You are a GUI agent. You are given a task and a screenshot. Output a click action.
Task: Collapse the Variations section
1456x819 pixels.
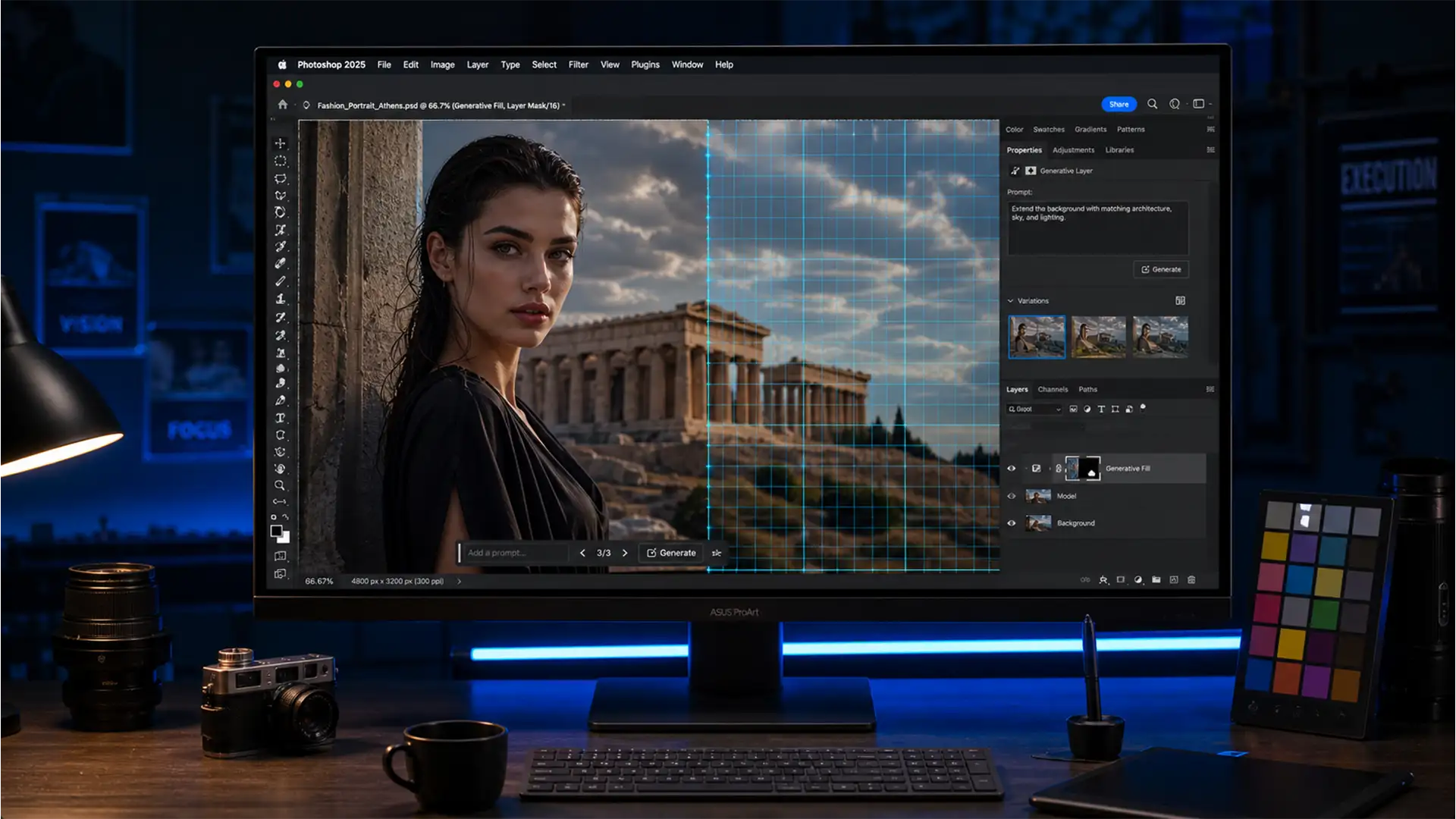[x=1010, y=301]
